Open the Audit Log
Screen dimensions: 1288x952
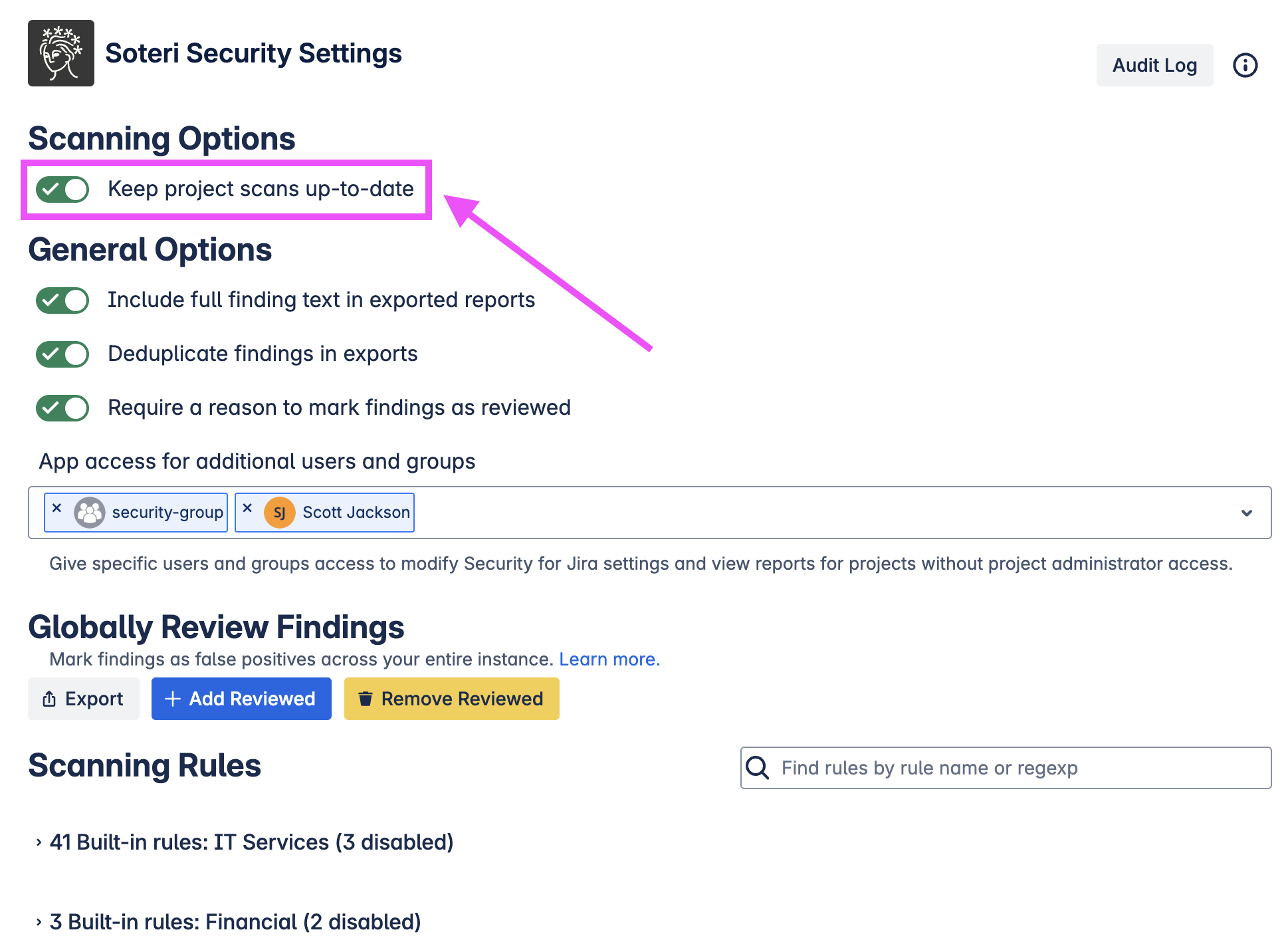[1154, 65]
